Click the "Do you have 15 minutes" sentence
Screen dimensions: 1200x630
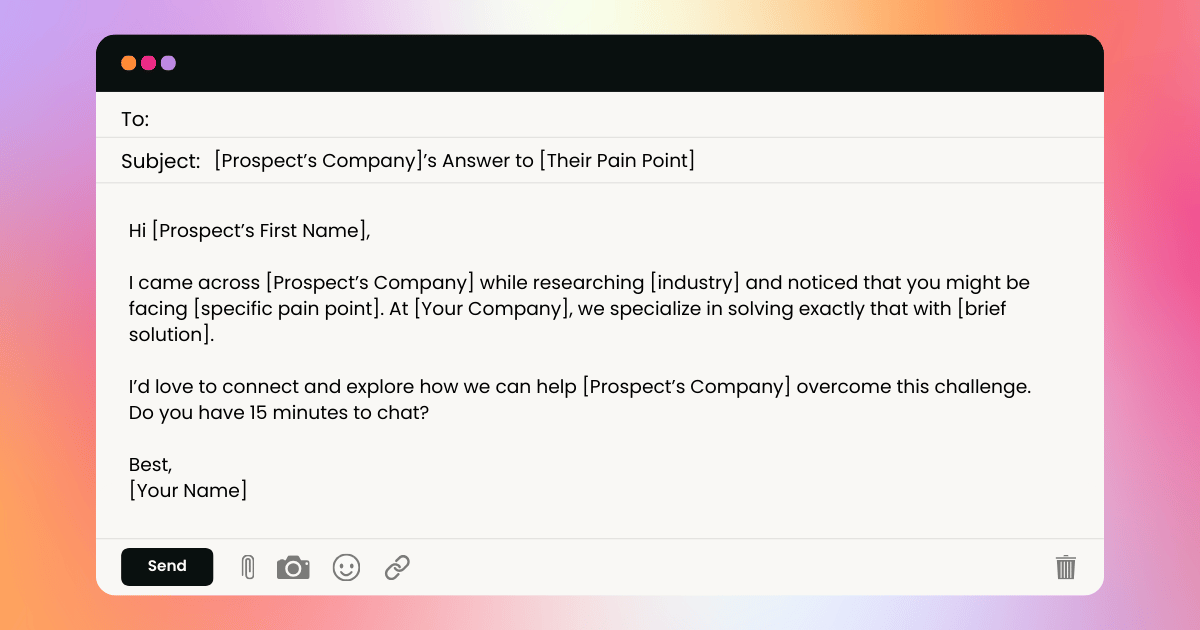279,412
